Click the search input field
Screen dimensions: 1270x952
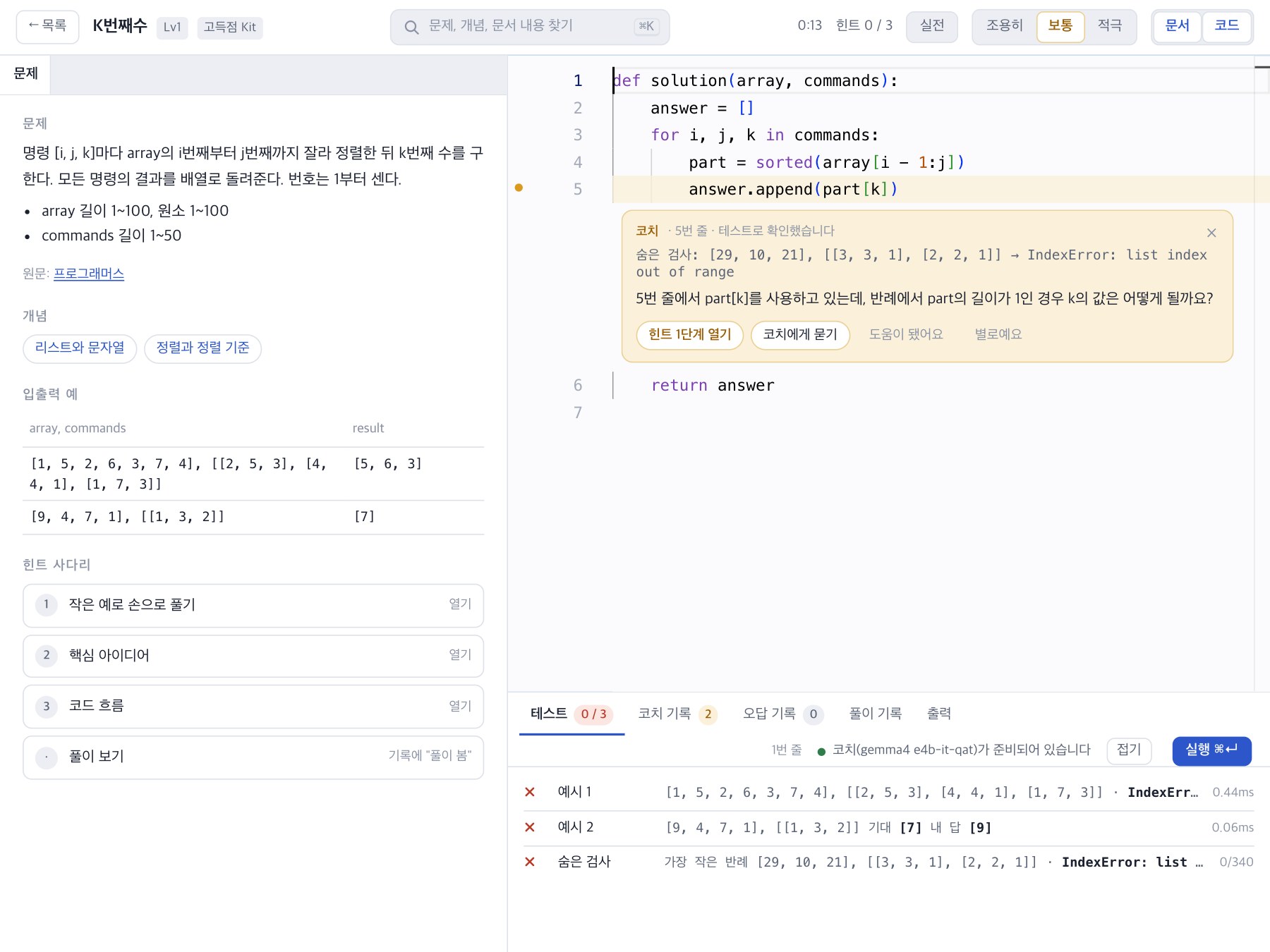tap(530, 27)
